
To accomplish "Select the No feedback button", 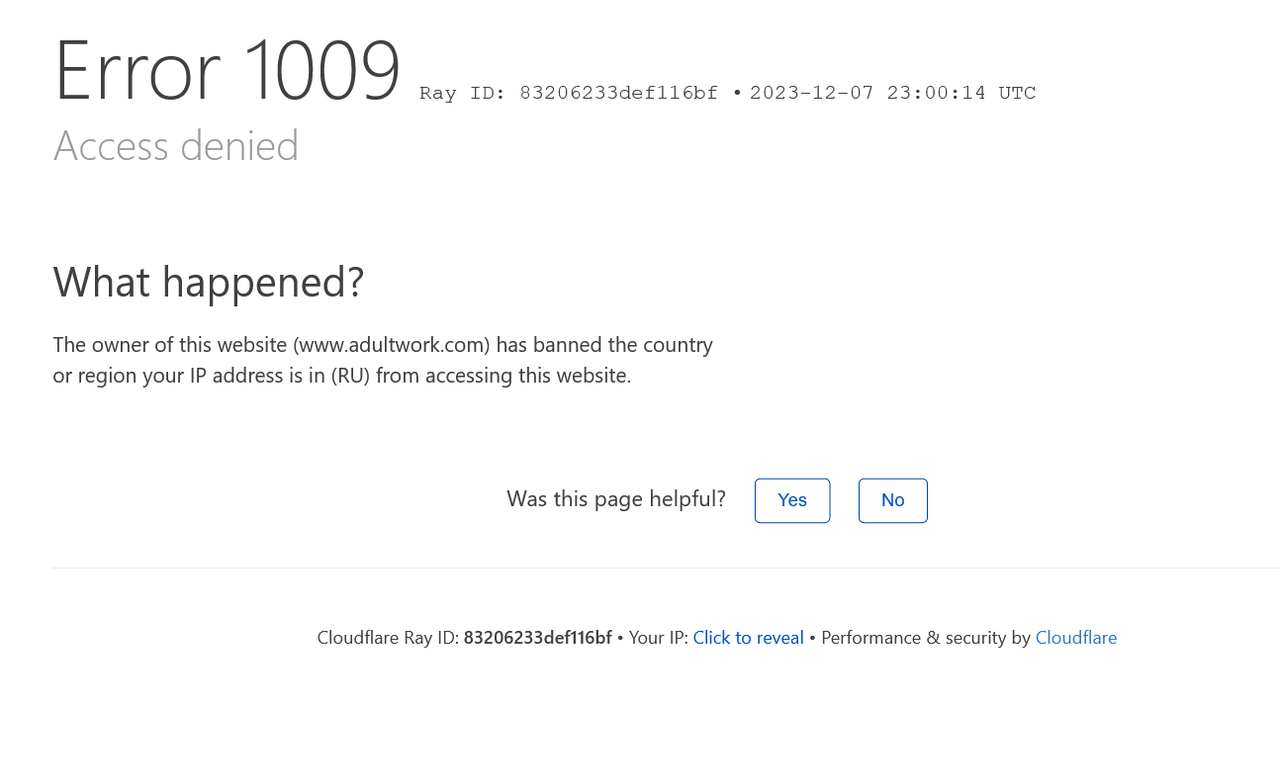I will click(x=893, y=500).
